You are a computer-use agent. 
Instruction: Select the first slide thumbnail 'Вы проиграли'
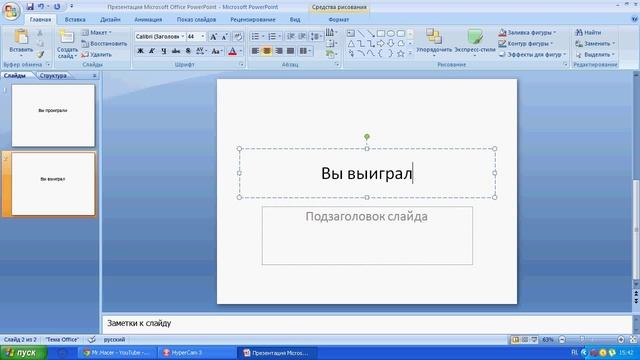pyautogui.click(x=53, y=116)
